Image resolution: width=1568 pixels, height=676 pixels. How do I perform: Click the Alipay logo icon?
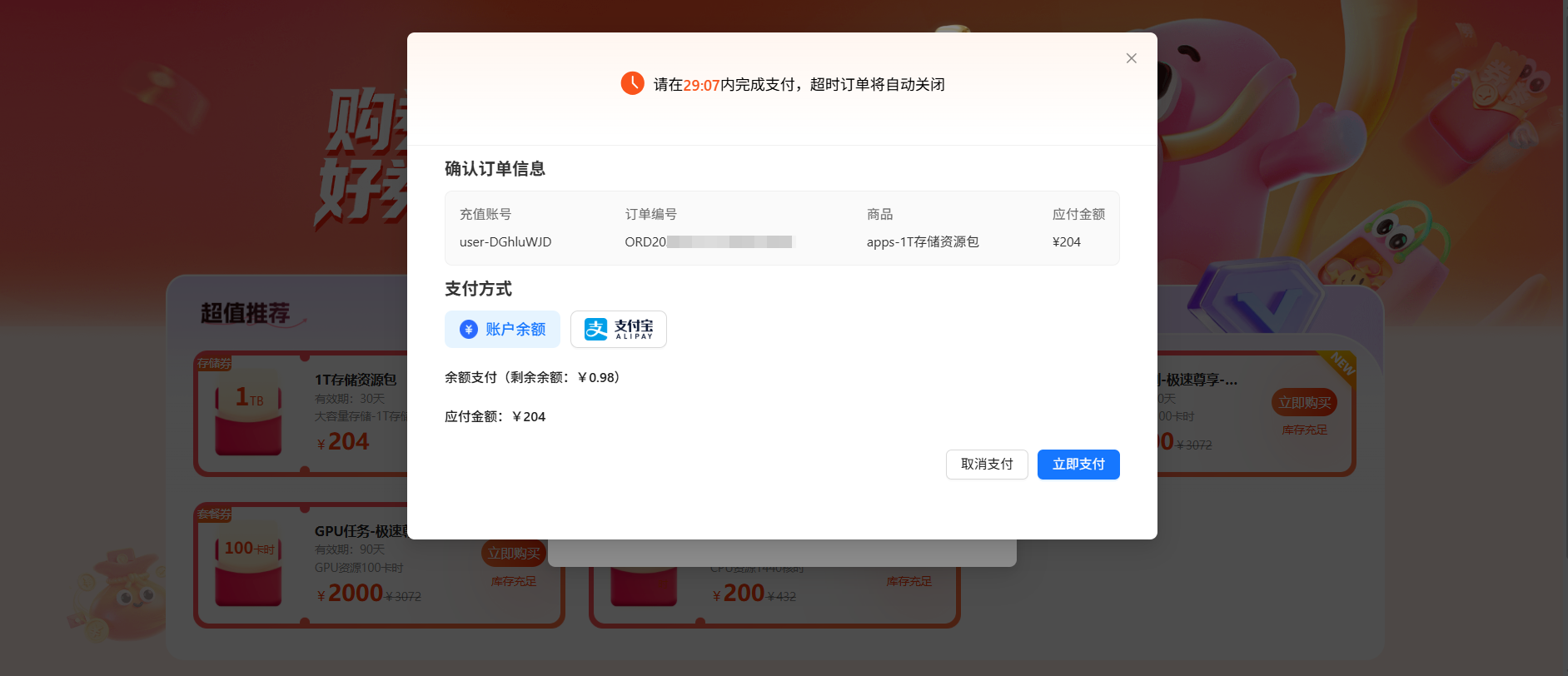point(595,330)
